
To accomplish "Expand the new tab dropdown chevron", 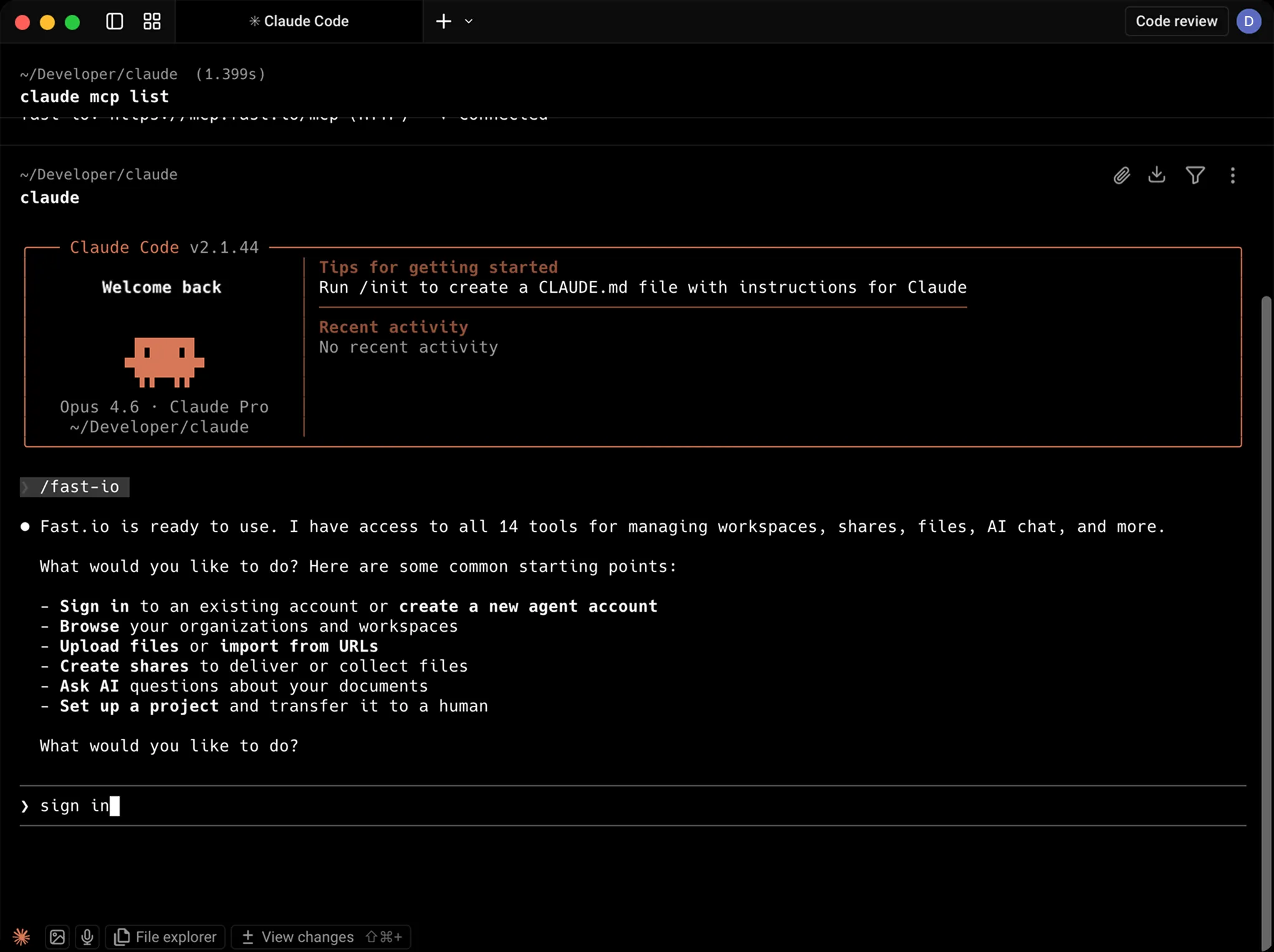I will [469, 21].
